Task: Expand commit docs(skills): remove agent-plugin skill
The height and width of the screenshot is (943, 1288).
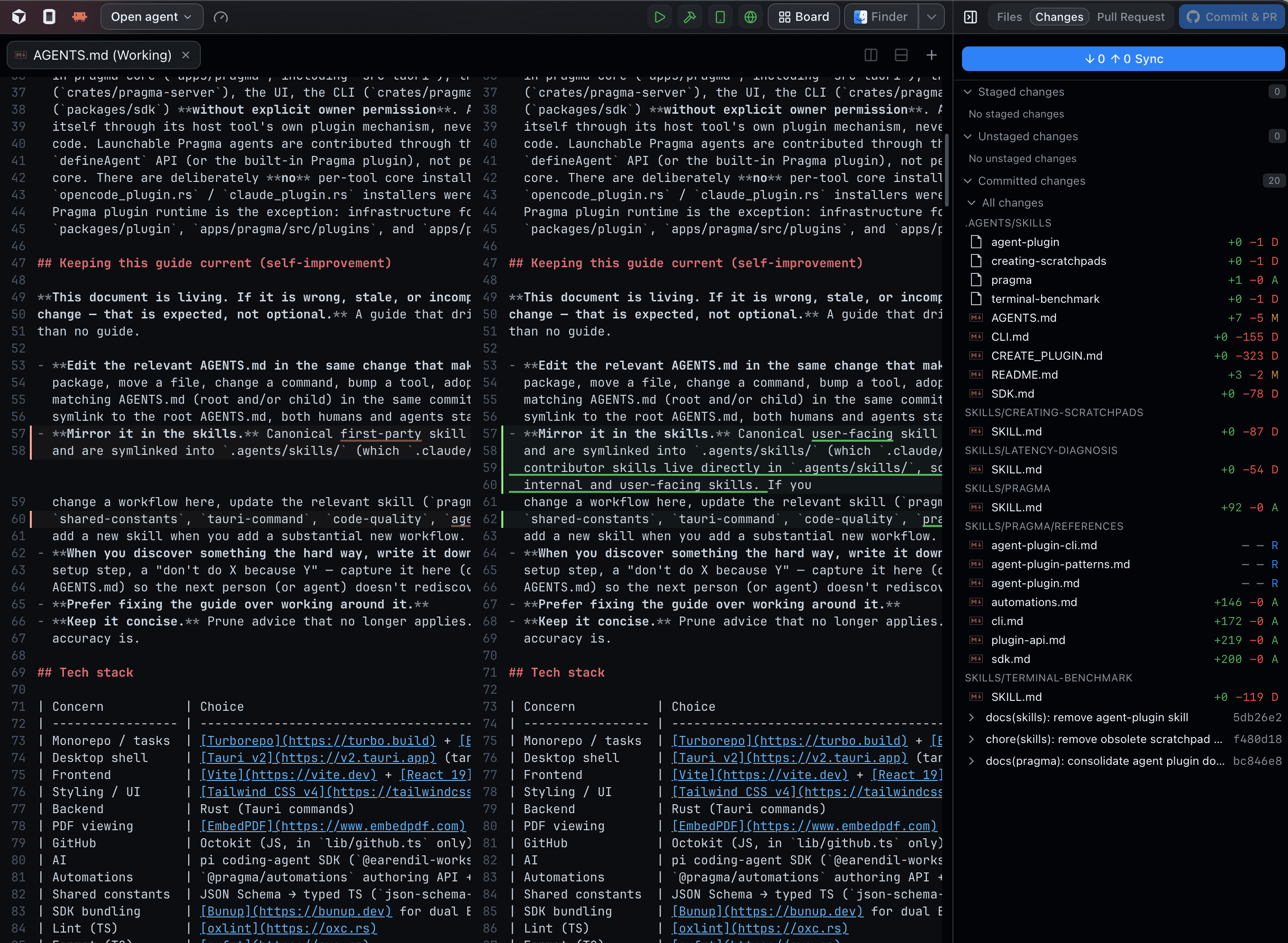Action: [x=971, y=717]
